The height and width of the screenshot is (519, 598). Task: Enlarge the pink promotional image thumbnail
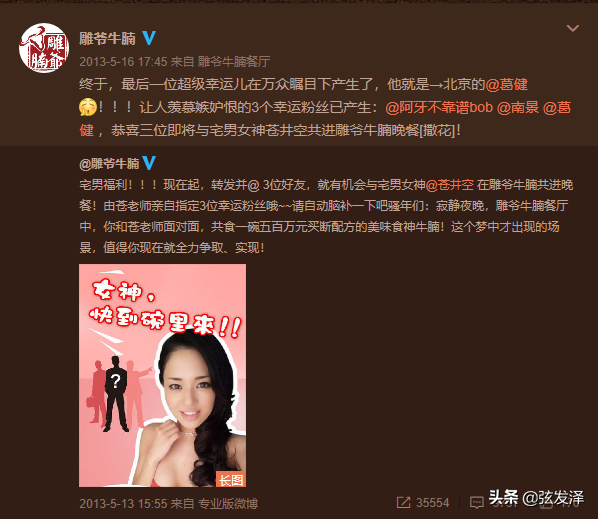[162, 375]
